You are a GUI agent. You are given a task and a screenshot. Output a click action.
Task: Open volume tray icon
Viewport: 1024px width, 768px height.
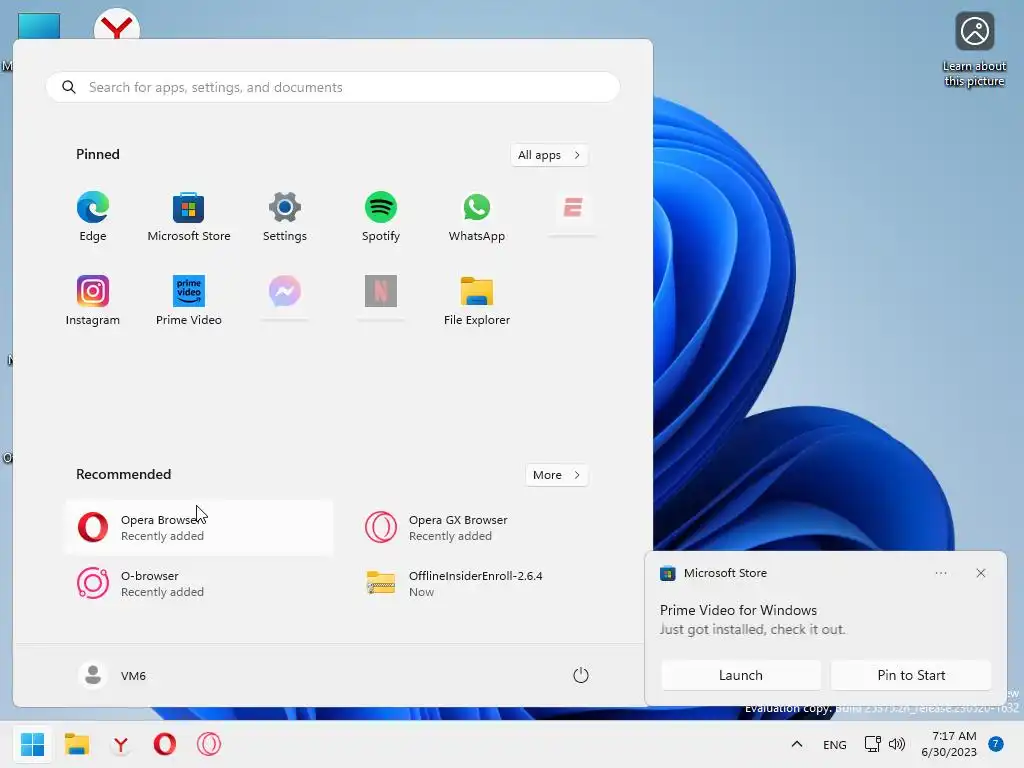pos(897,744)
